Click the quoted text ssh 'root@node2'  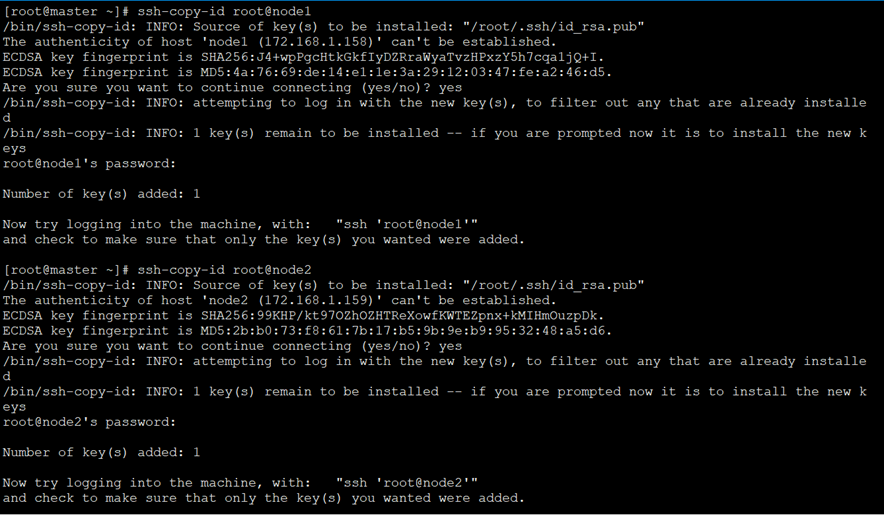[x=406, y=483]
